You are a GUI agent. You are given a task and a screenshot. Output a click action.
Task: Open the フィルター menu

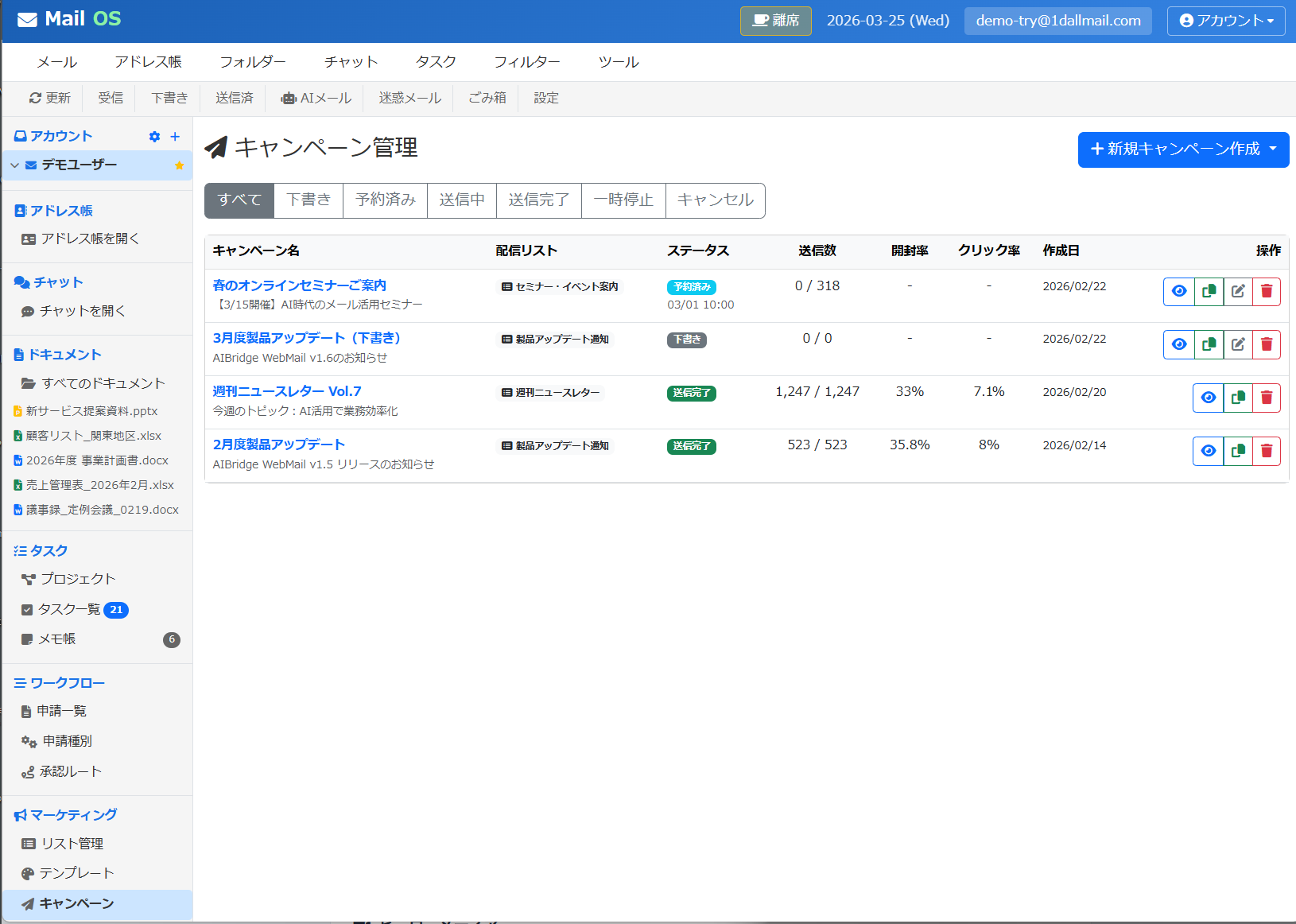tap(526, 61)
